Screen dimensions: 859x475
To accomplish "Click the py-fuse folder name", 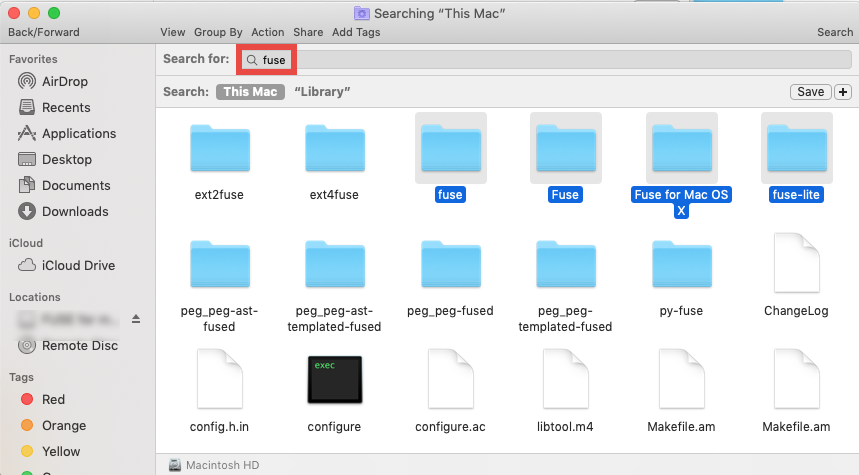I will pyautogui.click(x=681, y=311).
